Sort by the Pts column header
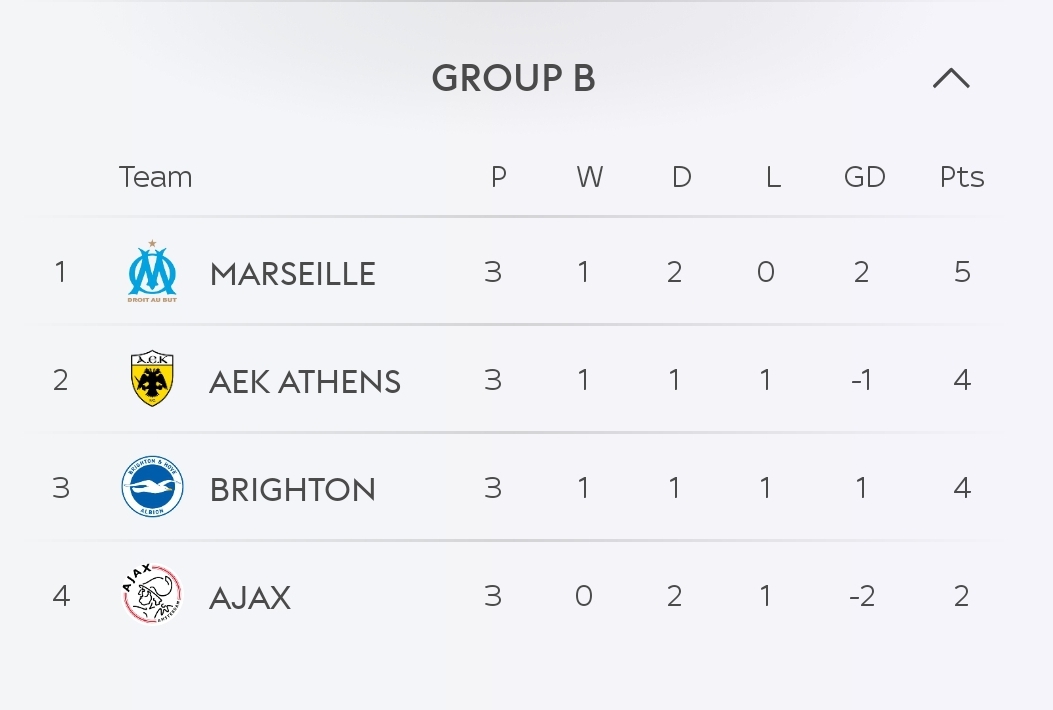1053x710 pixels. click(962, 177)
